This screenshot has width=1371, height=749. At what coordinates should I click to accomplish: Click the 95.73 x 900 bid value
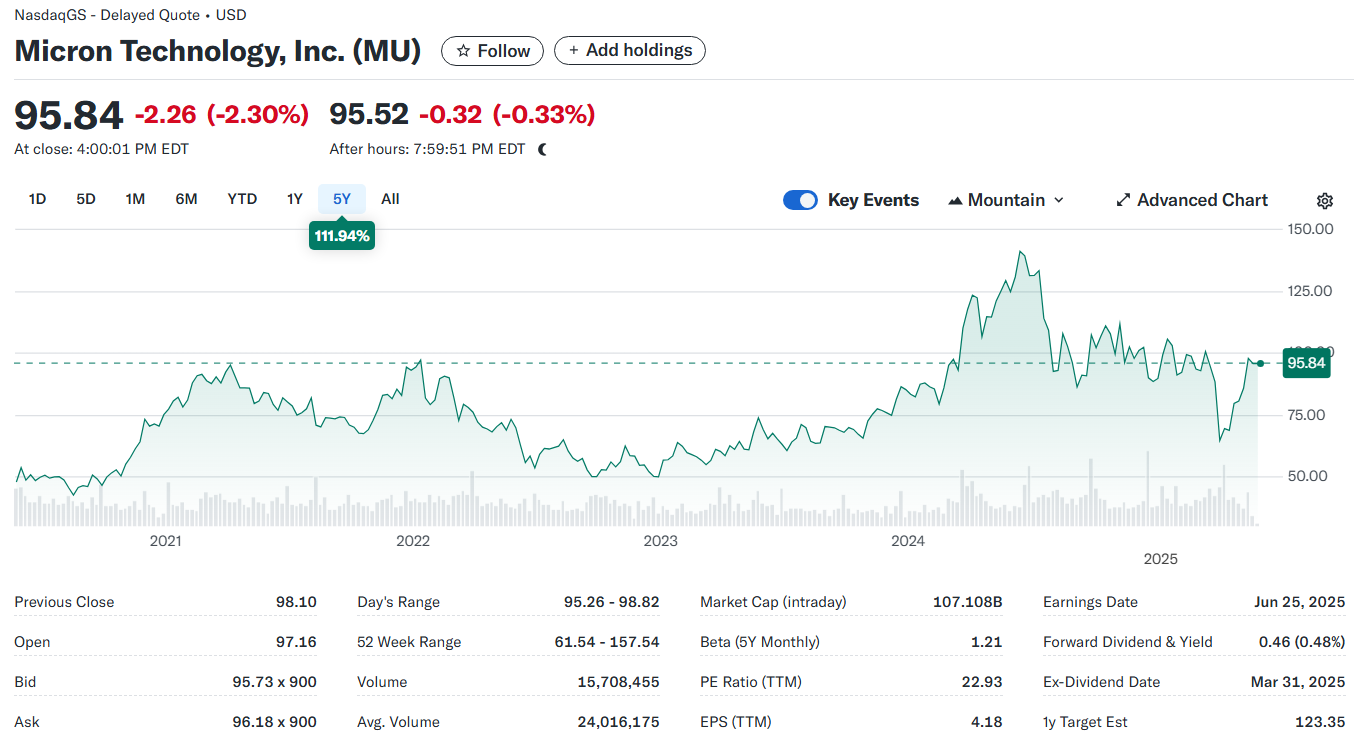[x=274, y=682]
